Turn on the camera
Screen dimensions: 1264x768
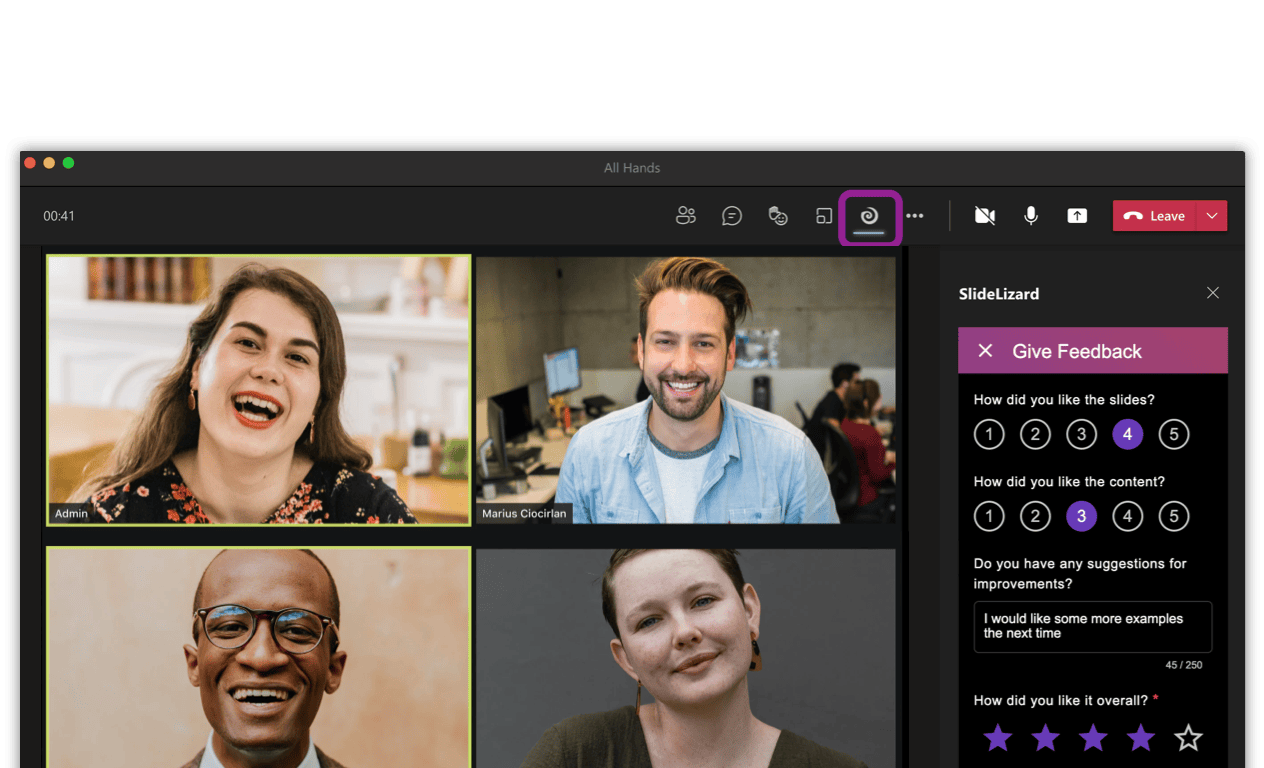(x=985, y=216)
